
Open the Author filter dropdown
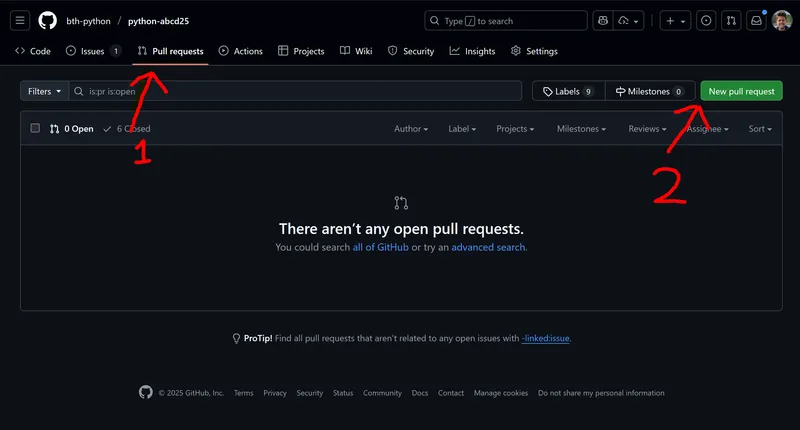click(x=410, y=129)
